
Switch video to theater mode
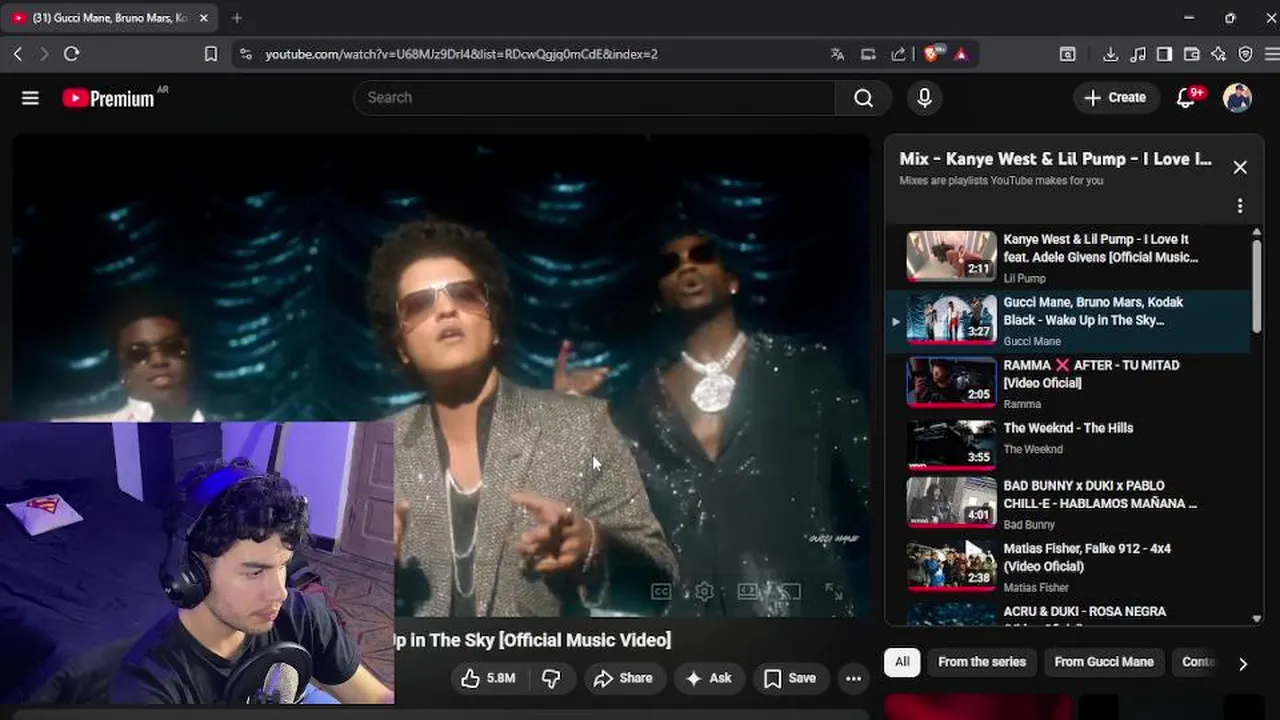(x=747, y=592)
